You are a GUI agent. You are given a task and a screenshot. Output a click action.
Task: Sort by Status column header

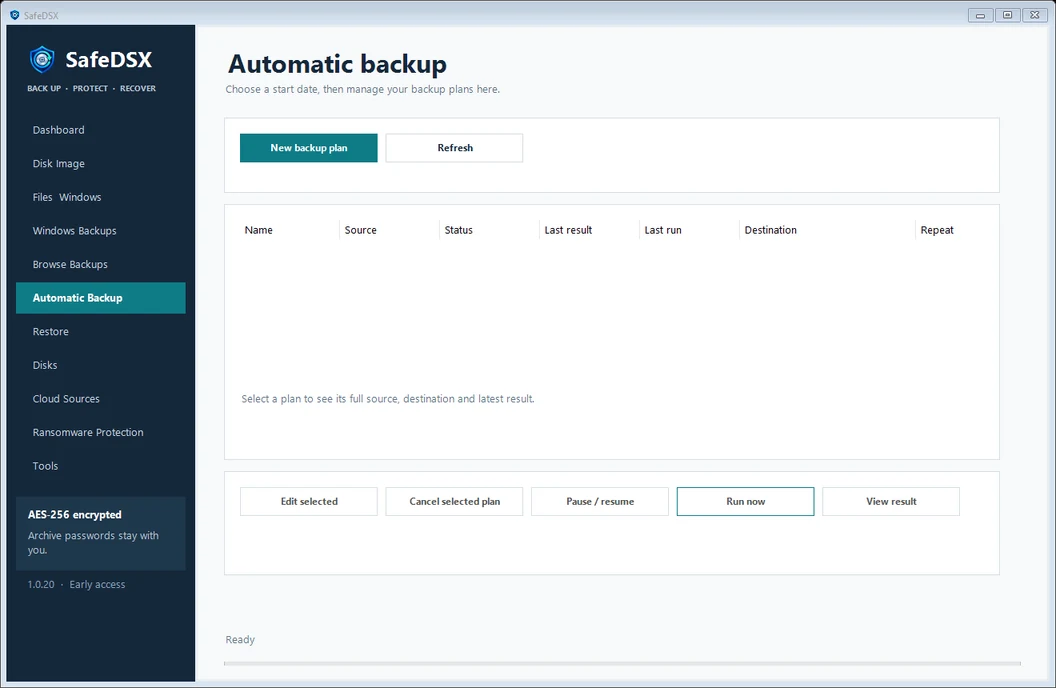click(x=489, y=230)
